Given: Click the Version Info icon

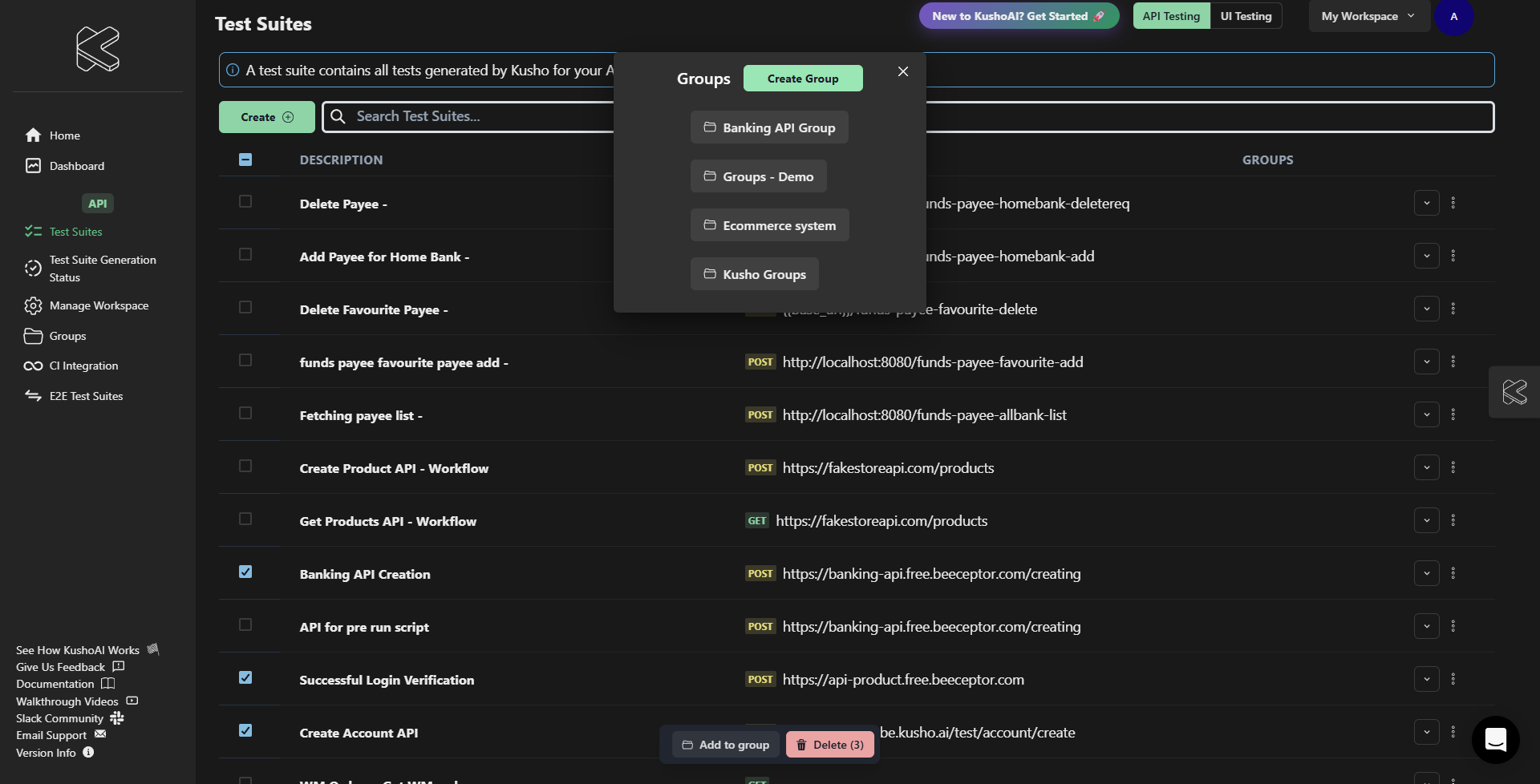Looking at the screenshot, I should [x=88, y=753].
